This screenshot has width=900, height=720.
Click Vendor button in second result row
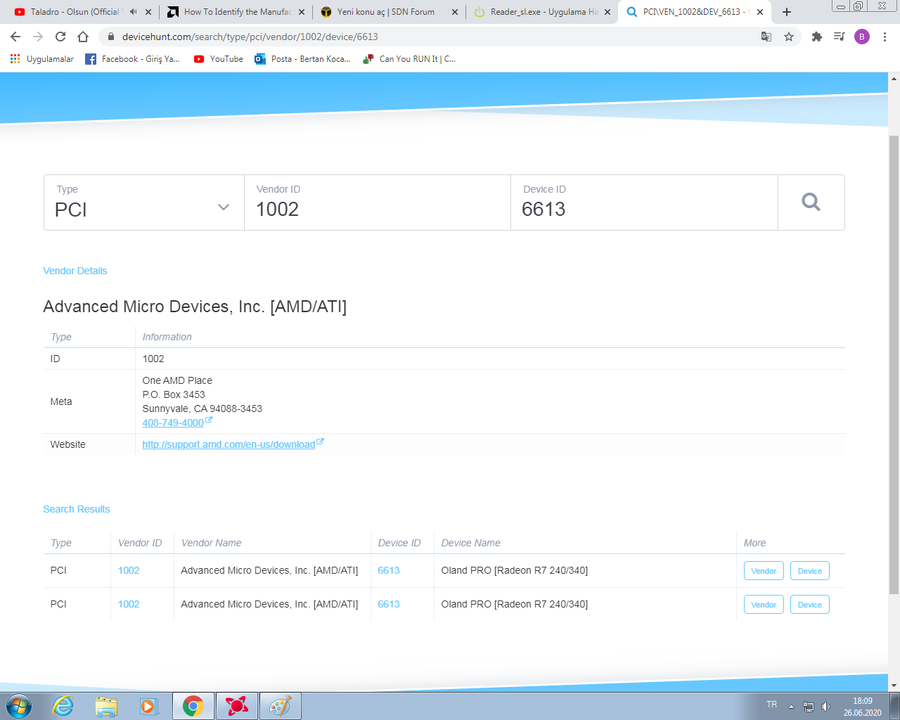click(x=763, y=605)
